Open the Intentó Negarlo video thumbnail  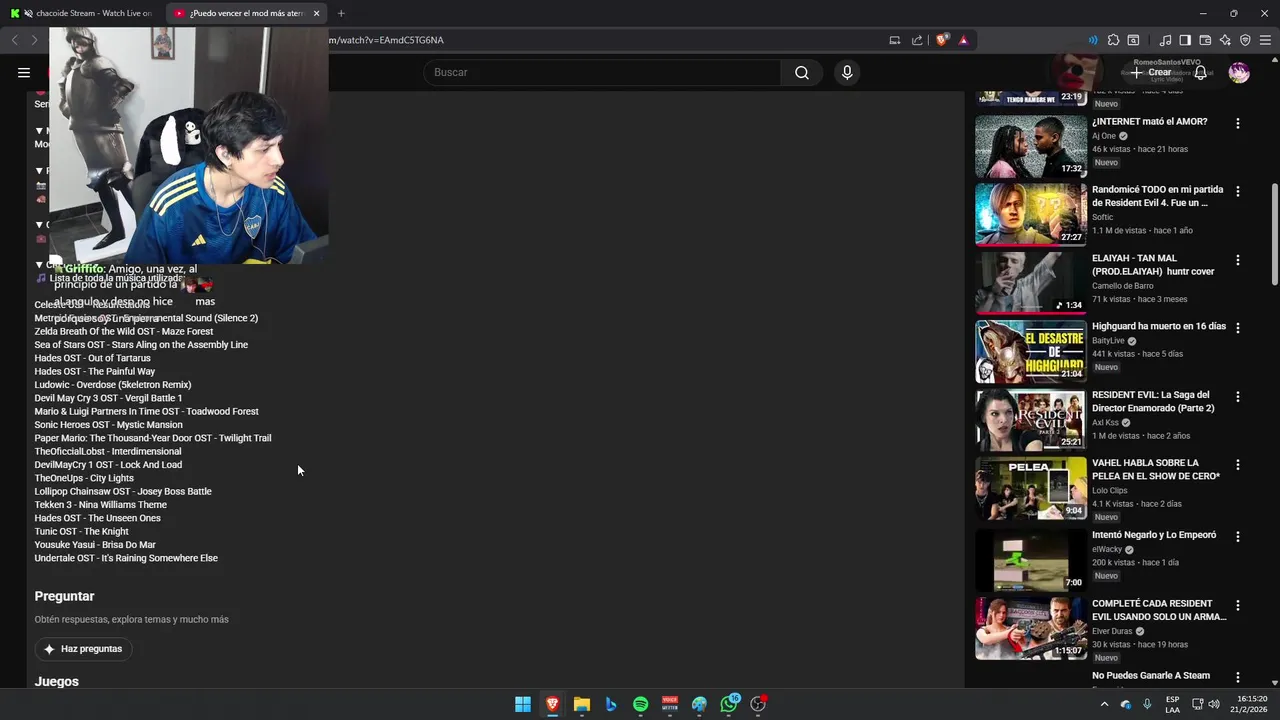(1031, 559)
